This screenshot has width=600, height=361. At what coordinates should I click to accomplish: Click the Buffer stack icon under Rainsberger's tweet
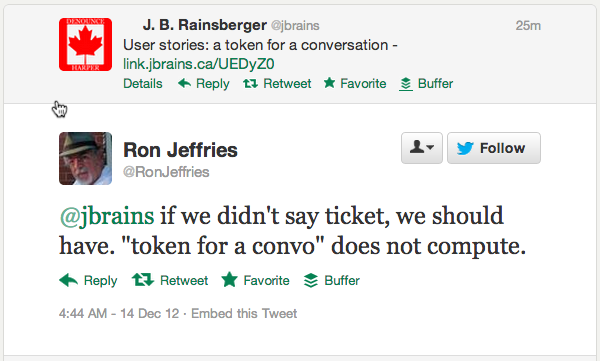click(406, 84)
